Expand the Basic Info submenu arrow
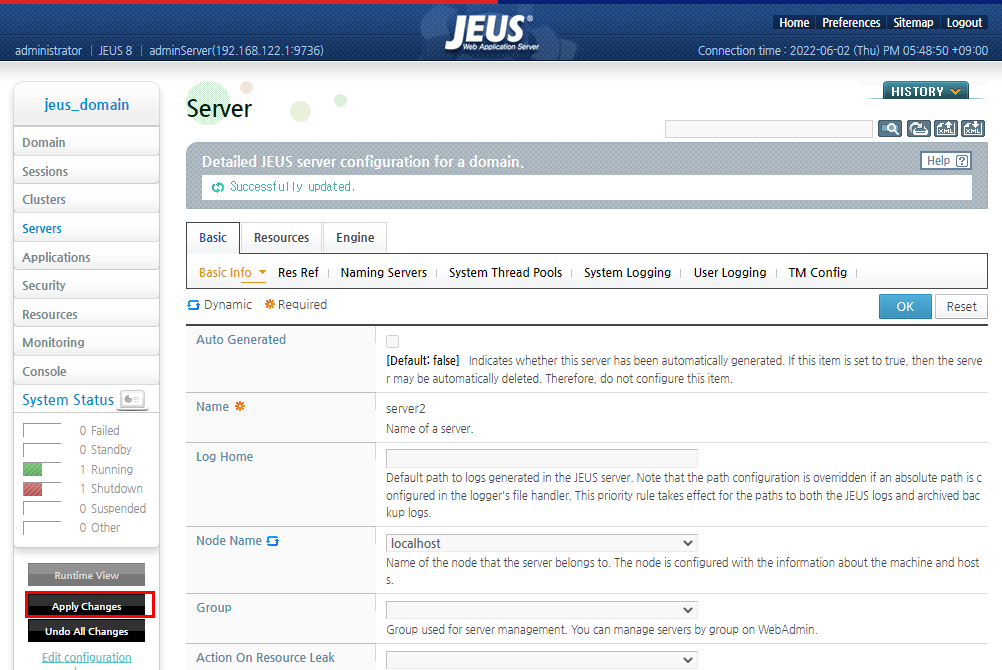The image size is (1002, 670). [262, 272]
